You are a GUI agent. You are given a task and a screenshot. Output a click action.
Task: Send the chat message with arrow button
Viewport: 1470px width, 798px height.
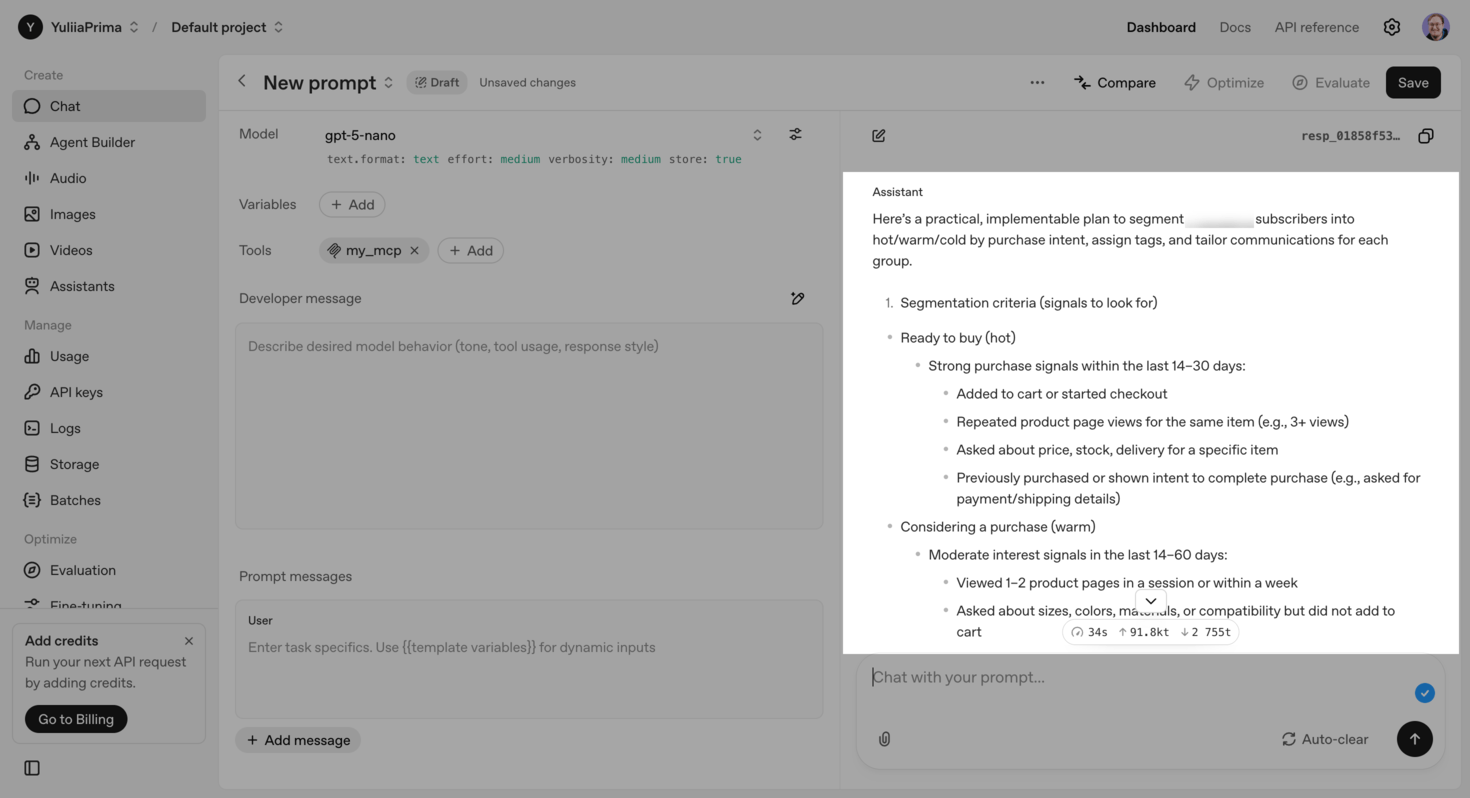pos(1414,739)
